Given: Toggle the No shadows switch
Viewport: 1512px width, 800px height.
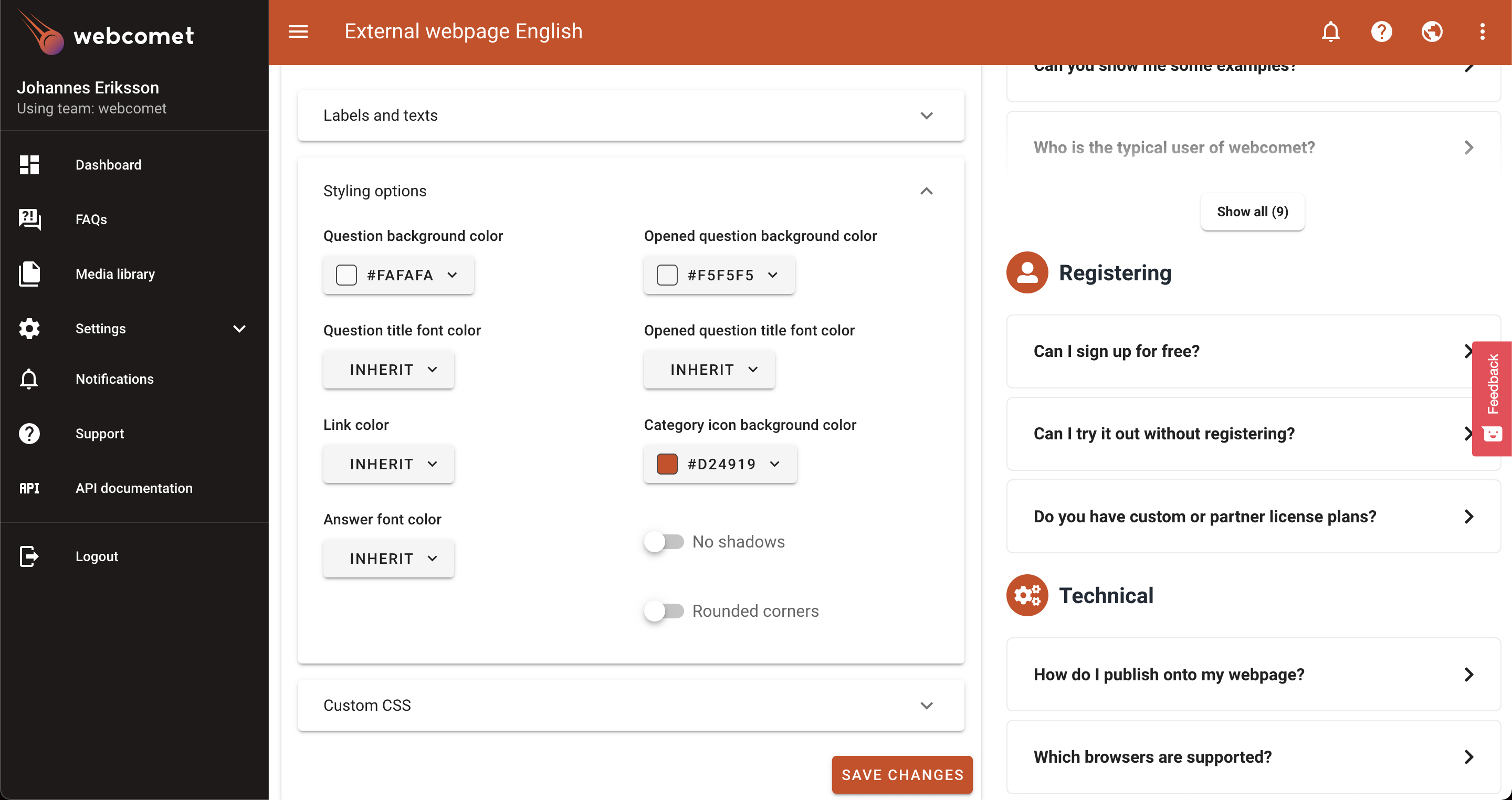Looking at the screenshot, I should (x=664, y=542).
